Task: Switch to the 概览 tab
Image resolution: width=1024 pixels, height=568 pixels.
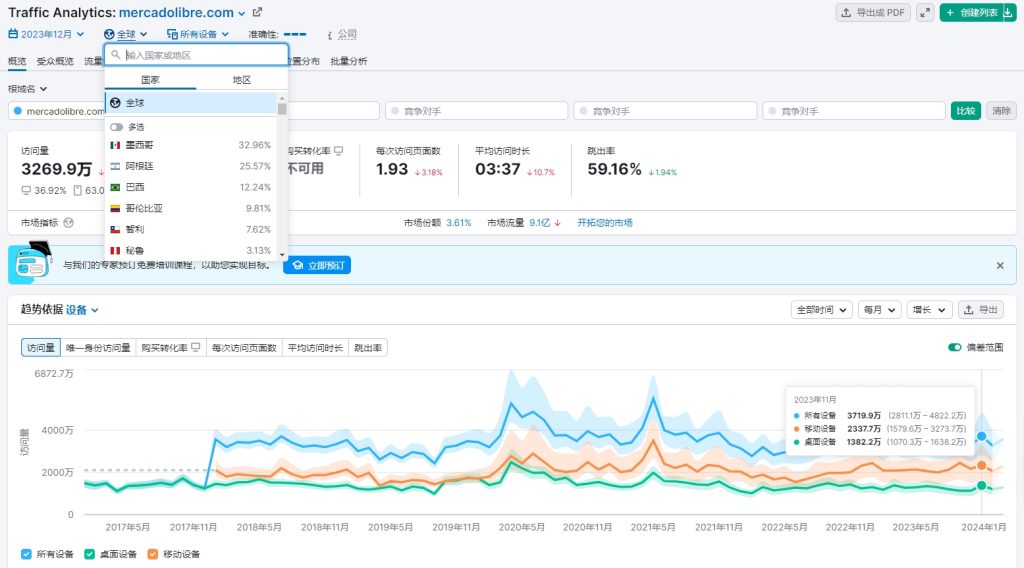Action: (x=17, y=61)
